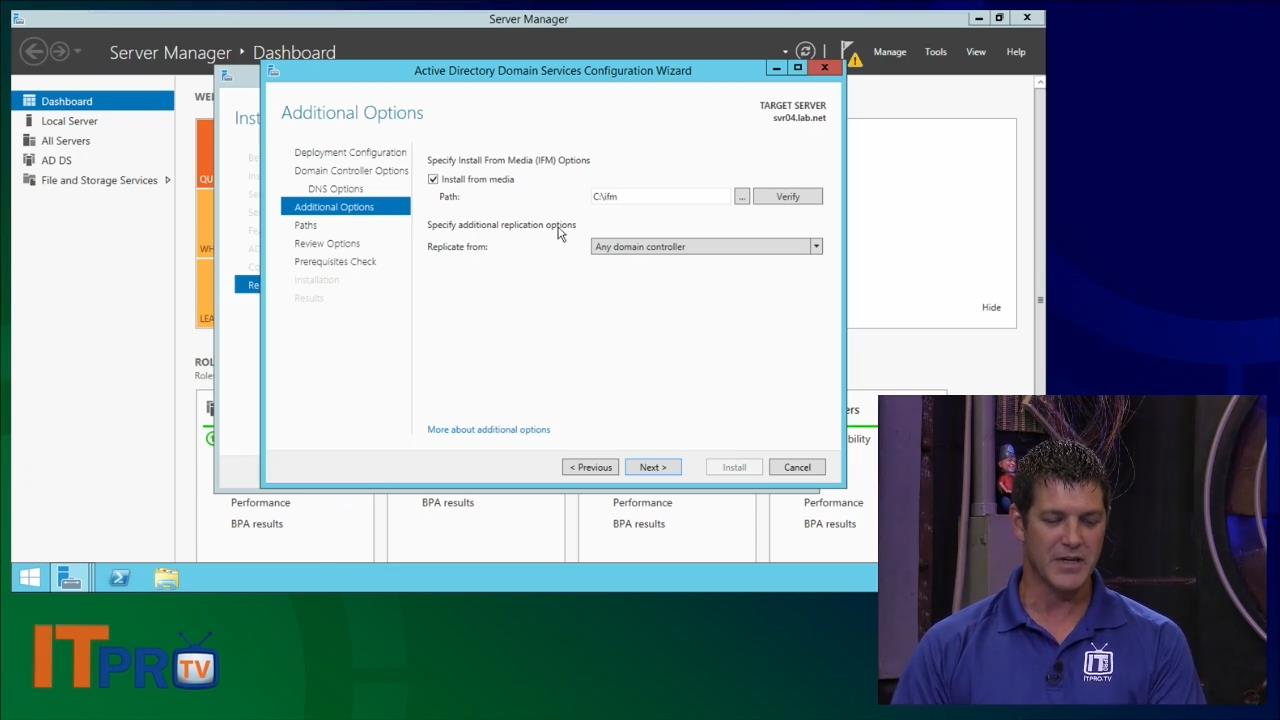This screenshot has width=1280, height=720.
Task: Go to the DNS Options step
Action: point(335,189)
